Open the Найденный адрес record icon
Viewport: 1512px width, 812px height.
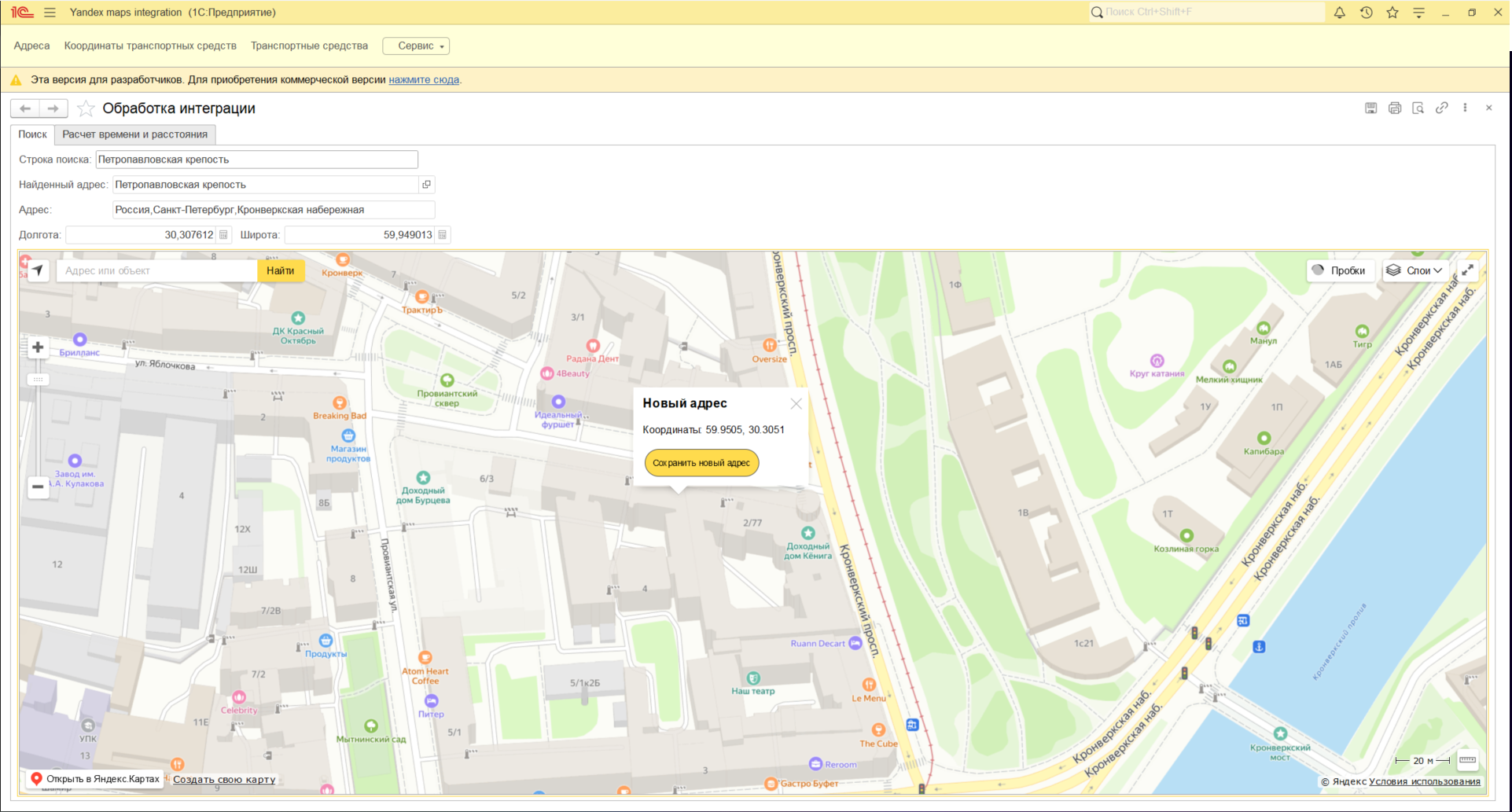(426, 185)
